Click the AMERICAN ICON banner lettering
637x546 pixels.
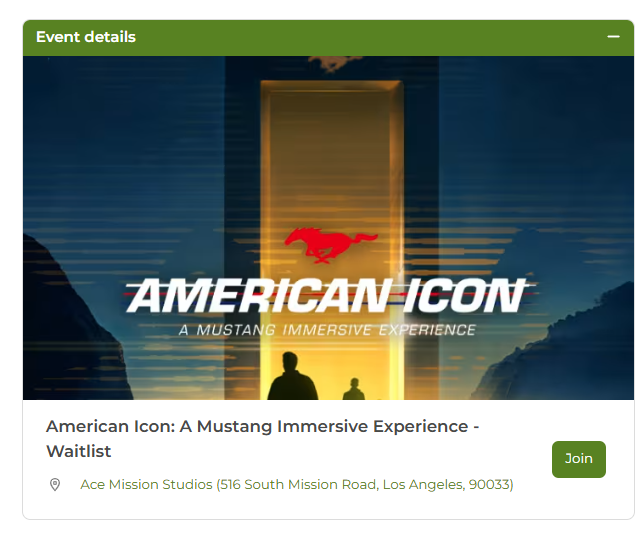[327, 295]
